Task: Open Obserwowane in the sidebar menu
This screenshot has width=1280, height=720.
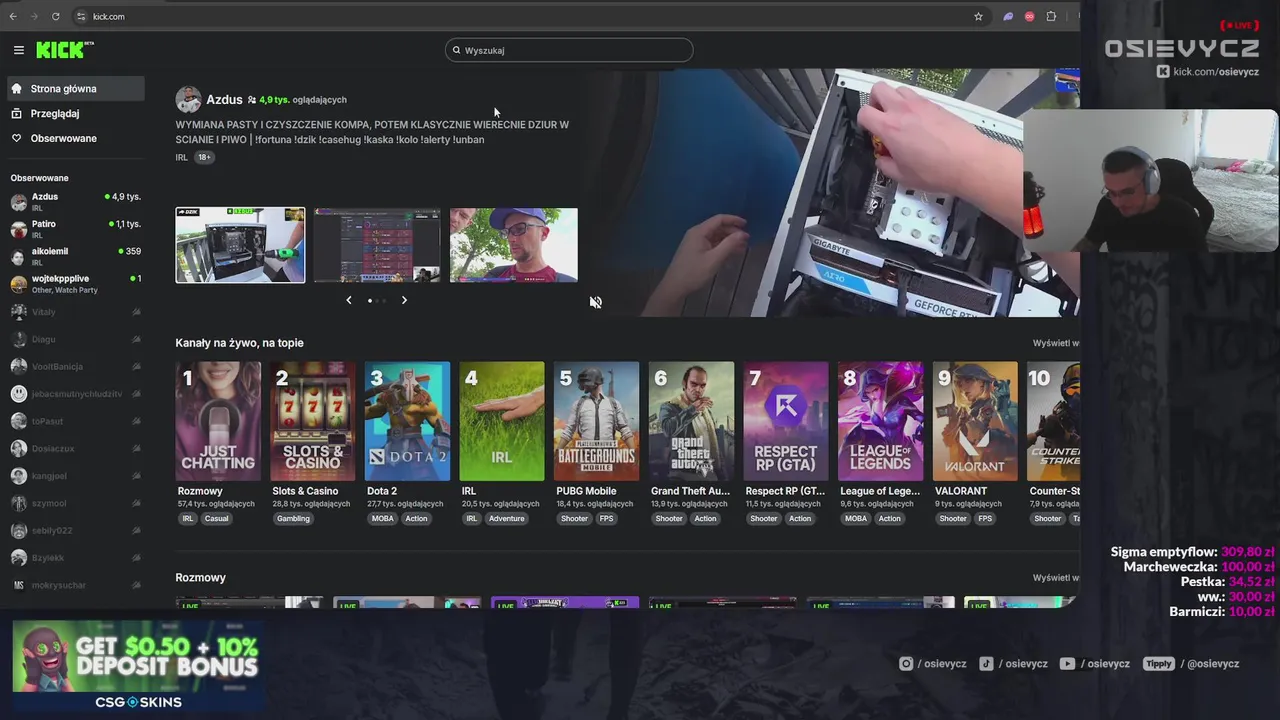Action: point(76,138)
